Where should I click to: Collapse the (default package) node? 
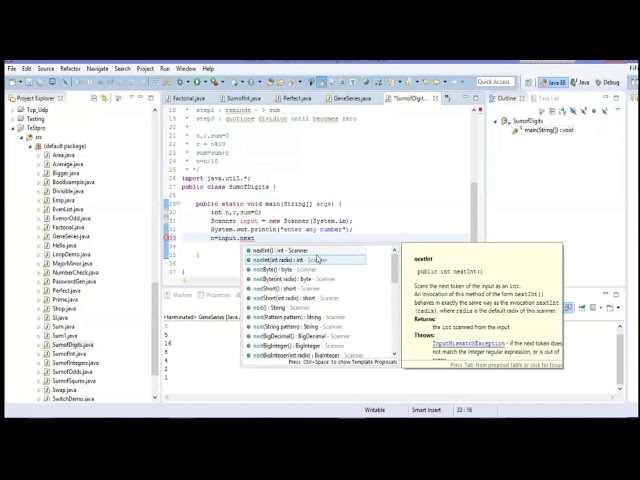(30, 147)
